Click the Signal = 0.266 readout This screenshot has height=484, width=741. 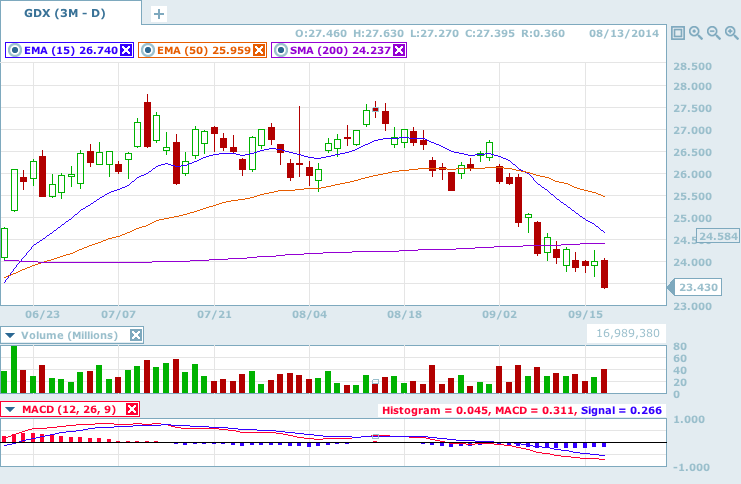pyautogui.click(x=621, y=410)
